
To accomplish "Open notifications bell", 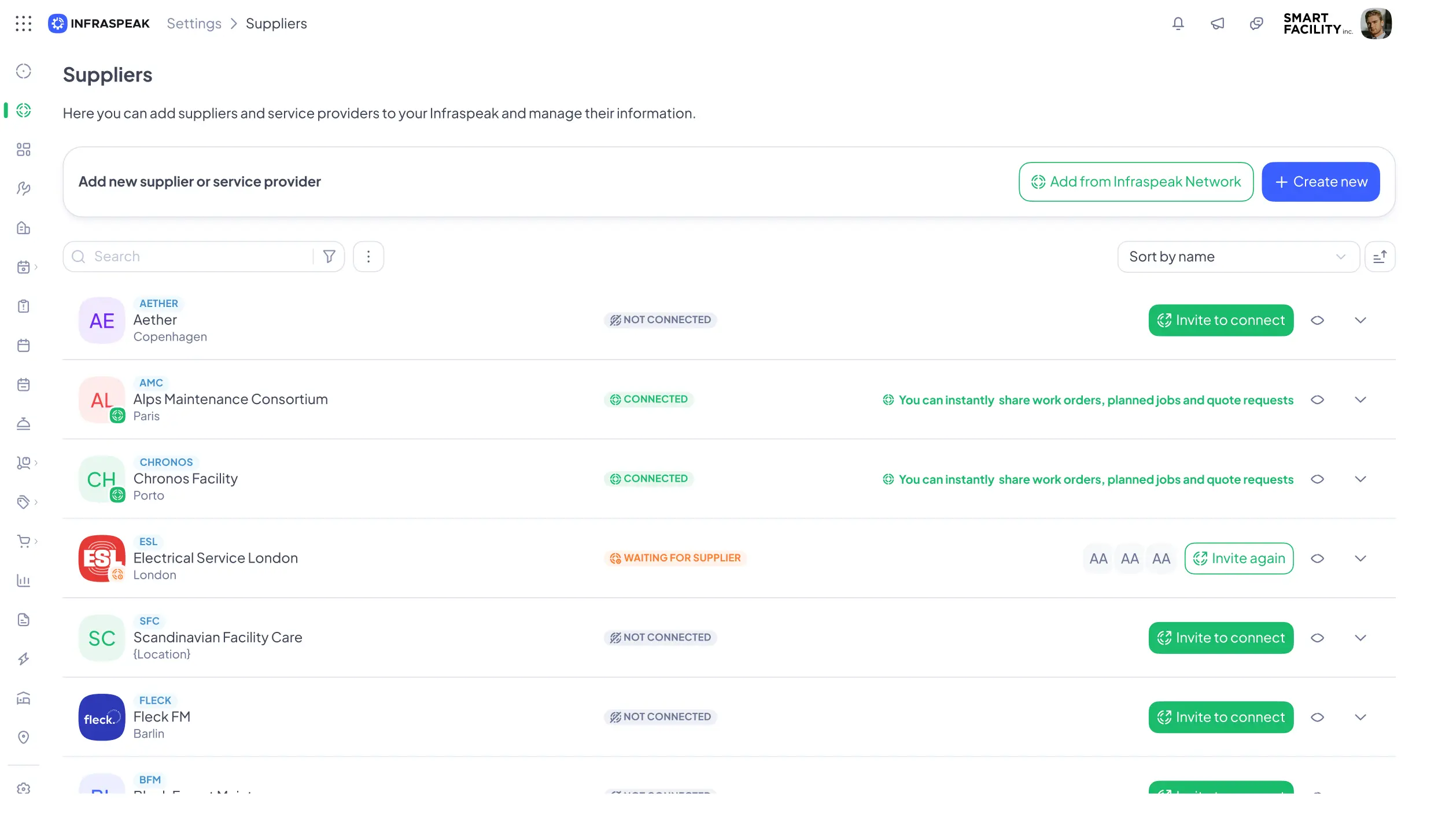I will point(1178,24).
